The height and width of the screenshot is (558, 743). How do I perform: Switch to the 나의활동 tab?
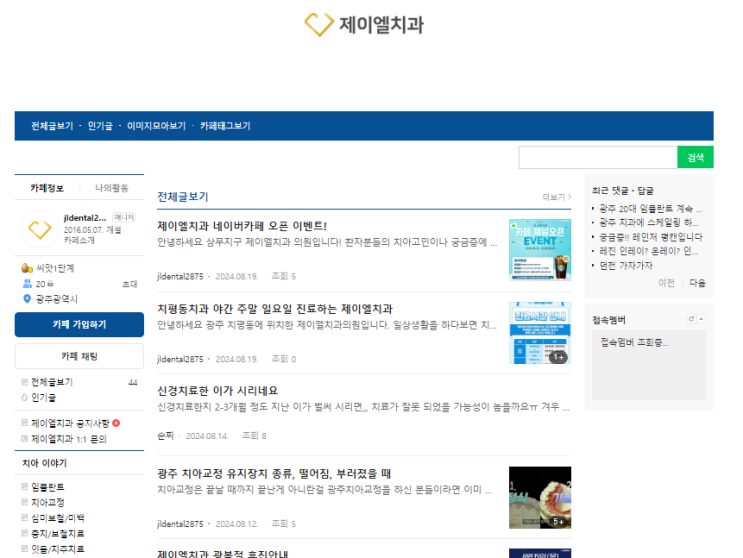[112, 188]
